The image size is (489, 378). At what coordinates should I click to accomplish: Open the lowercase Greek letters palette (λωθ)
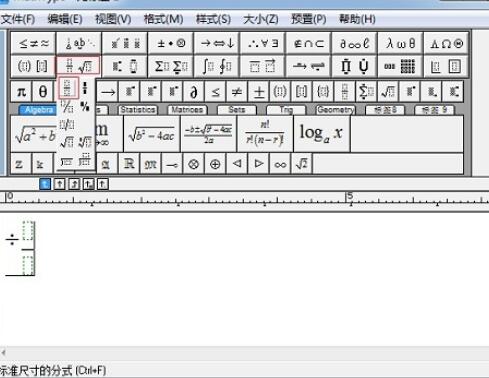400,43
